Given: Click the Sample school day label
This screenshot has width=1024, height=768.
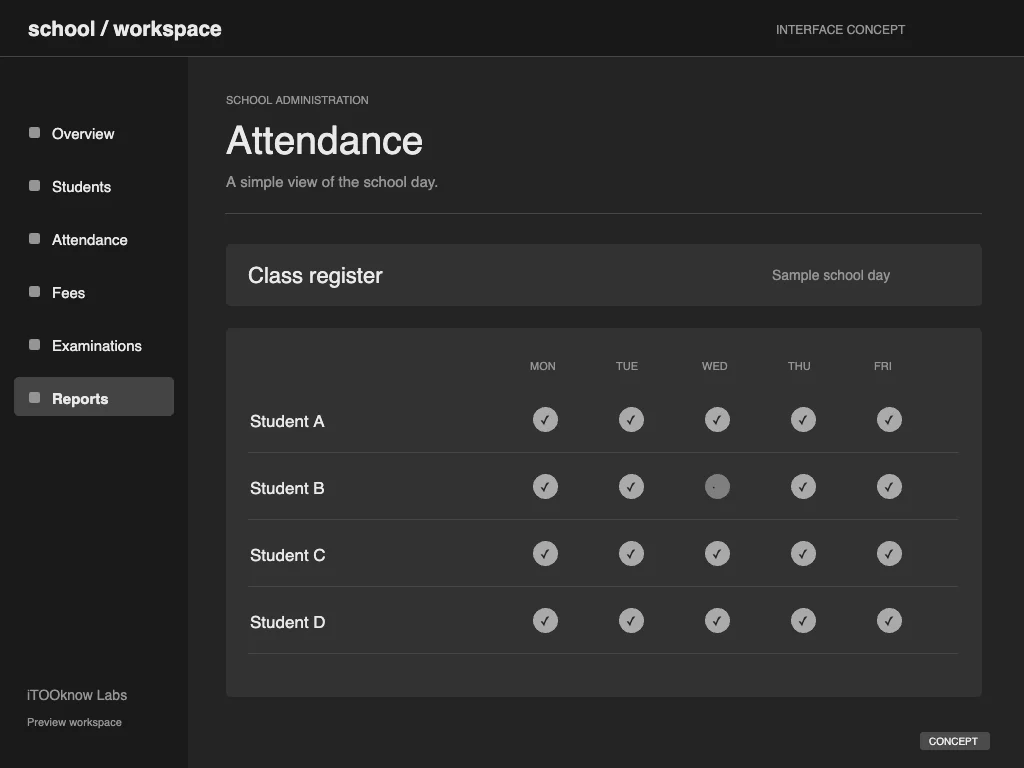Looking at the screenshot, I should click(x=831, y=276).
